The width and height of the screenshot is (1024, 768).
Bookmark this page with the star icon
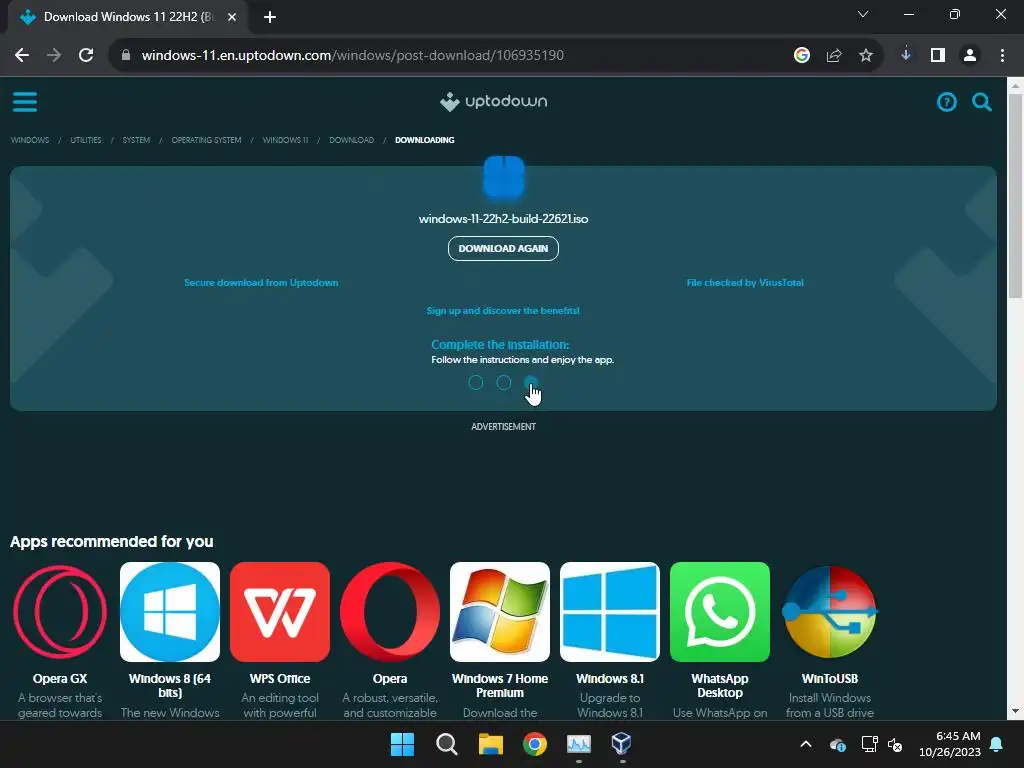[866, 56]
